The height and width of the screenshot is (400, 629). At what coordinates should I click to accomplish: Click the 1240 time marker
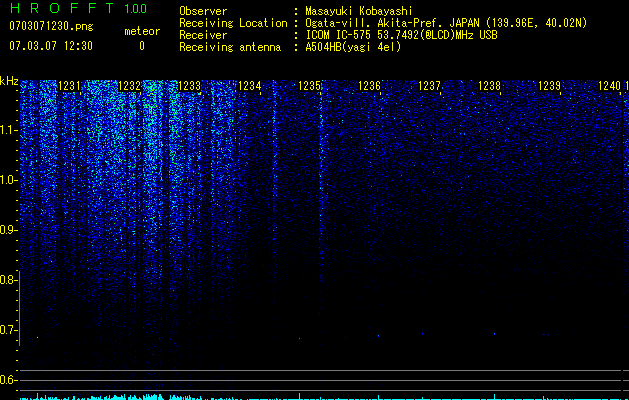point(609,86)
